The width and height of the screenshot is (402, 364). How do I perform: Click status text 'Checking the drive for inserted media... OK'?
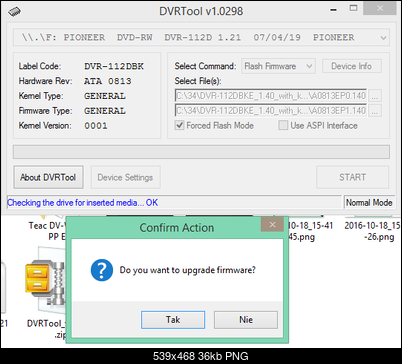[83, 203]
